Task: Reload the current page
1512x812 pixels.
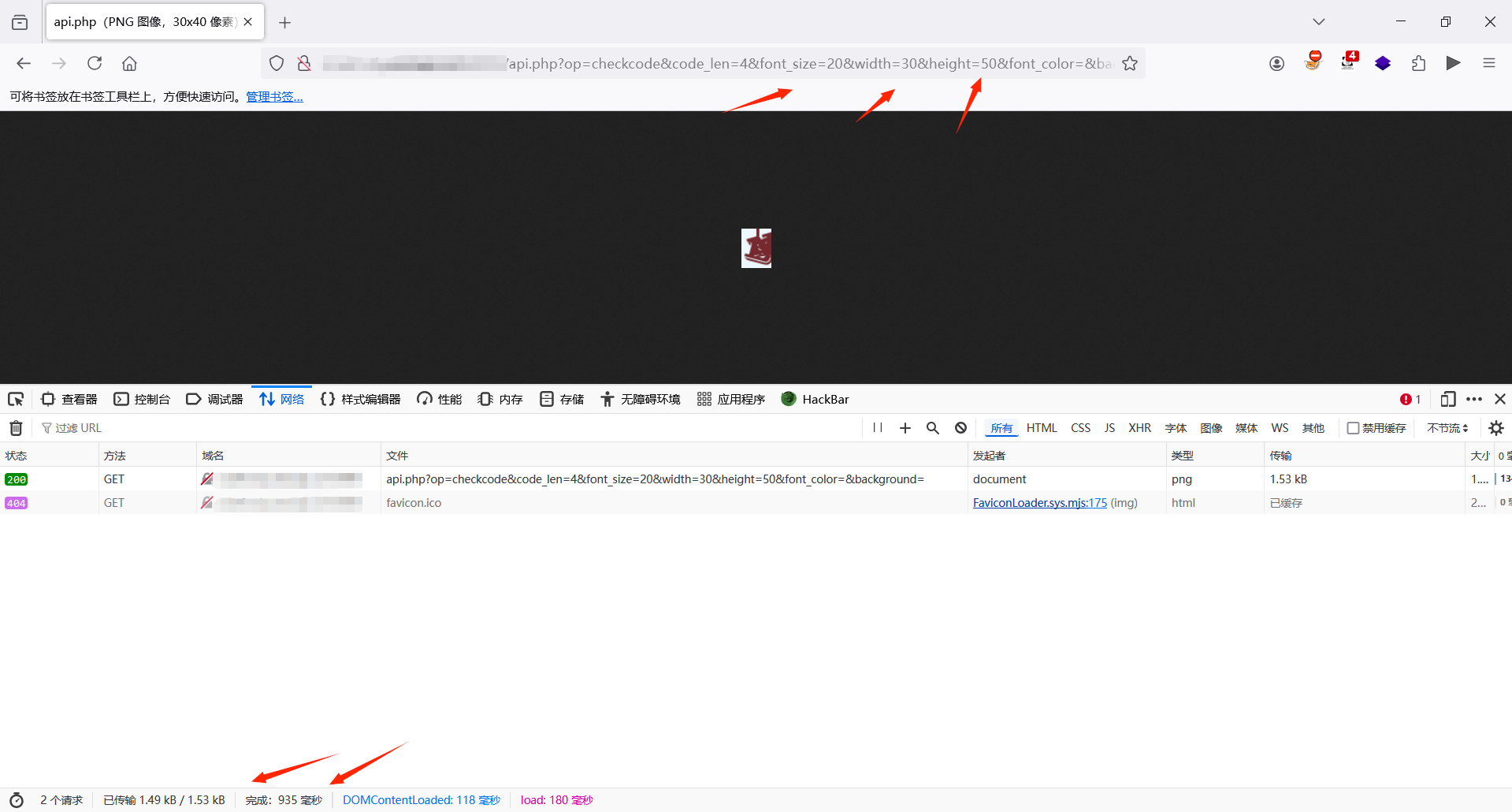Action: pyautogui.click(x=95, y=64)
